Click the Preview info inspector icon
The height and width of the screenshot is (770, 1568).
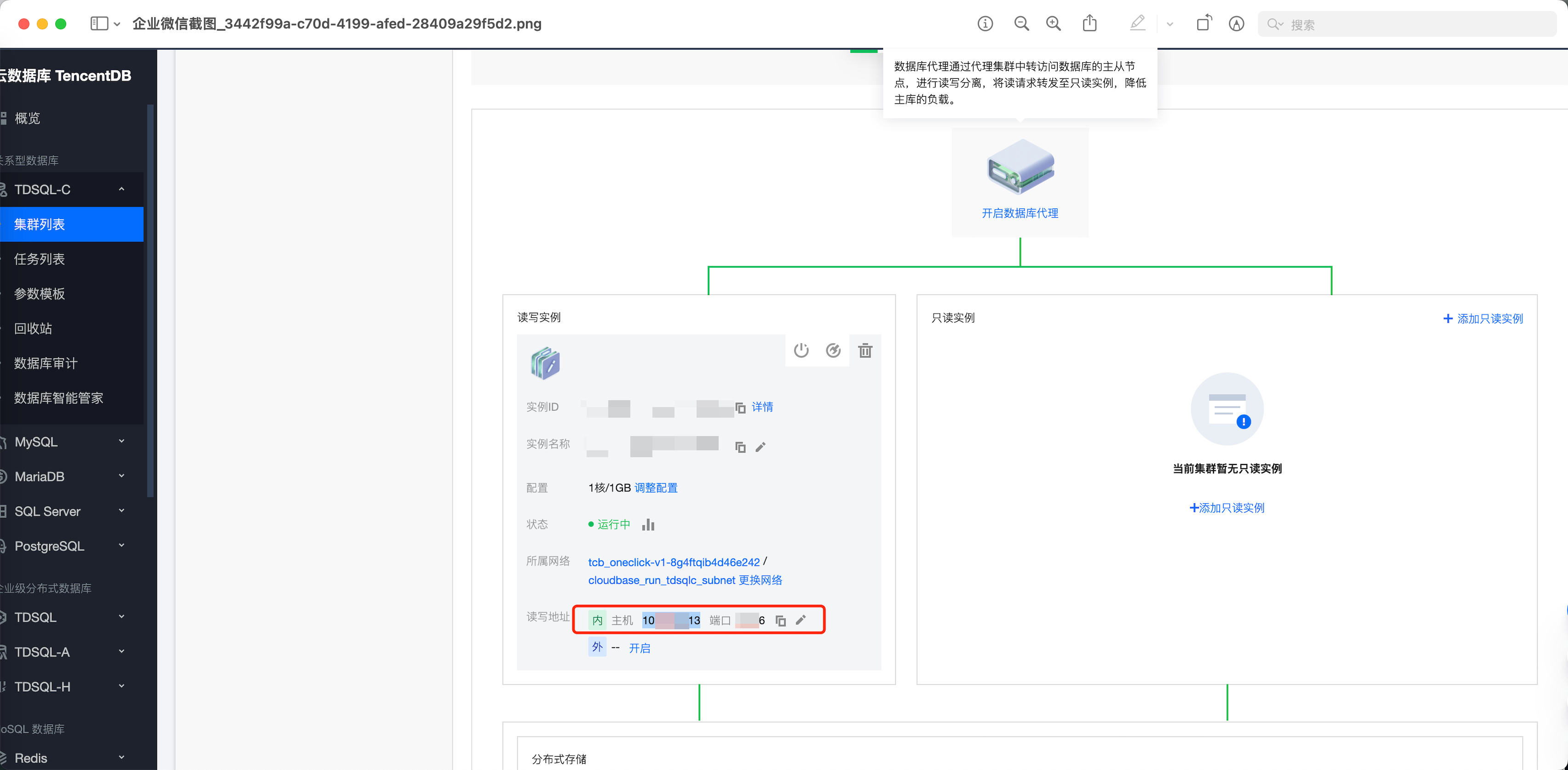[985, 24]
